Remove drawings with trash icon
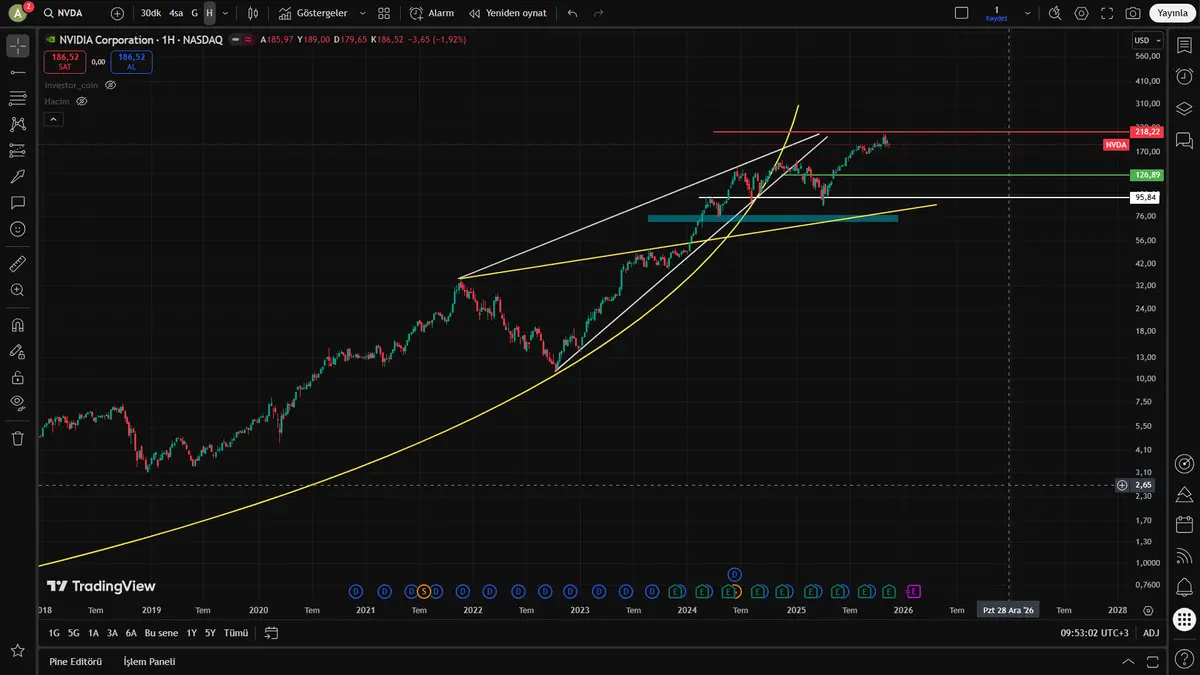This screenshot has height=675, width=1200. point(17,438)
